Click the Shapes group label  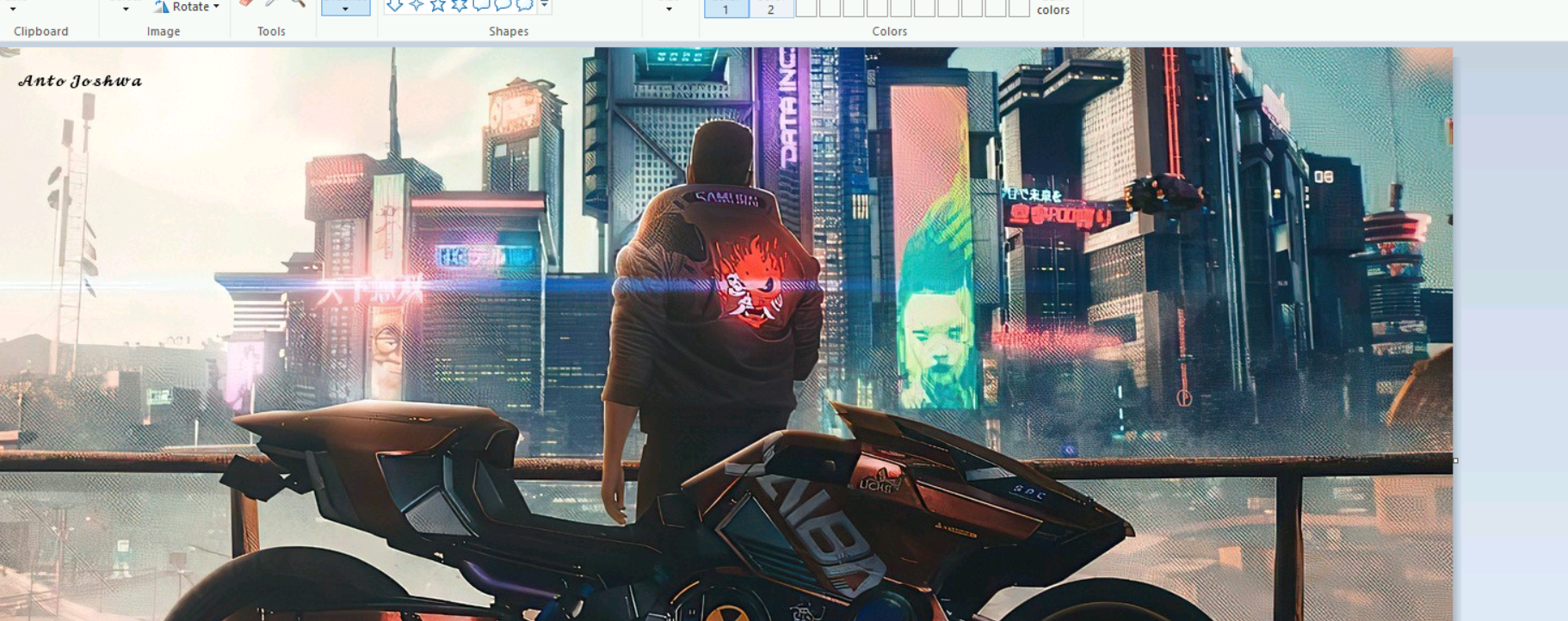[509, 31]
